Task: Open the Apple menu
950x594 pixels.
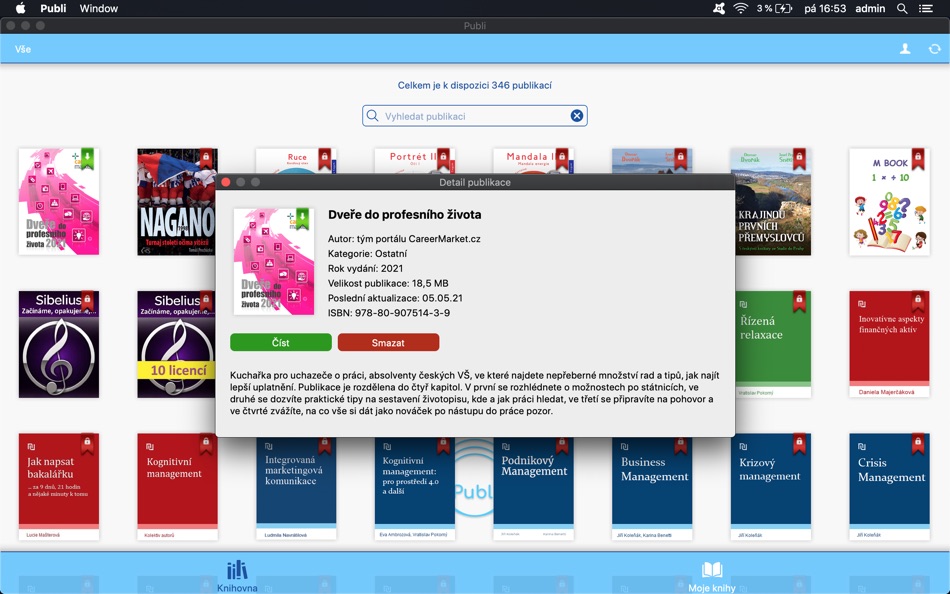Action: tap(21, 8)
